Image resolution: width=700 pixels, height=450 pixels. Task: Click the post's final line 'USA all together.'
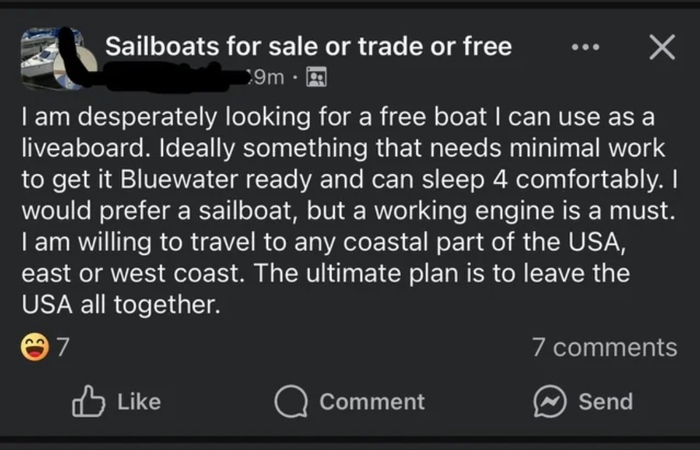pyautogui.click(x=118, y=304)
